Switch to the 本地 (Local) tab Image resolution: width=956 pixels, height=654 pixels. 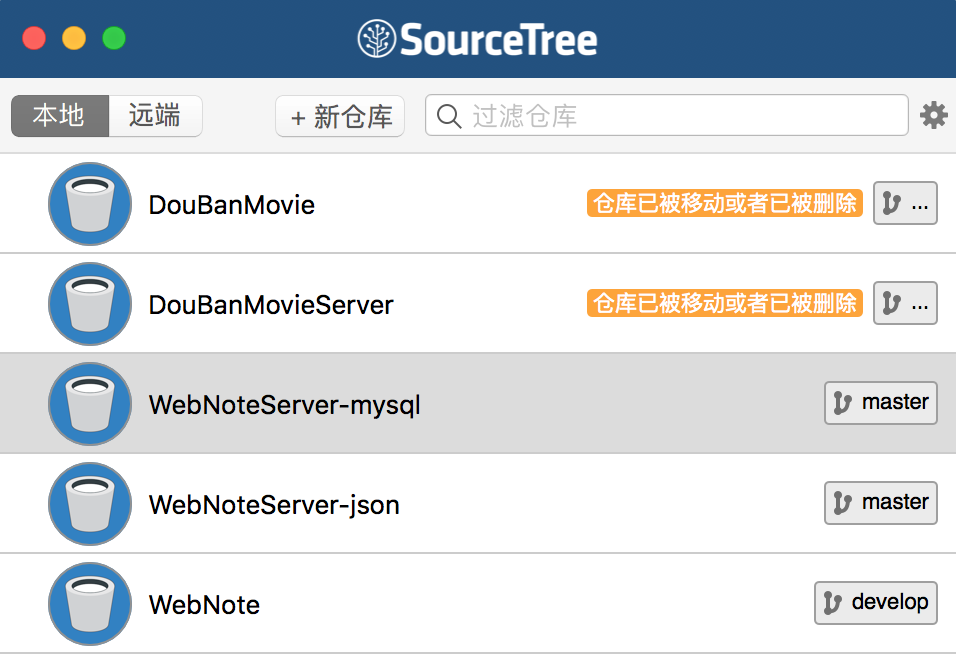tap(59, 116)
